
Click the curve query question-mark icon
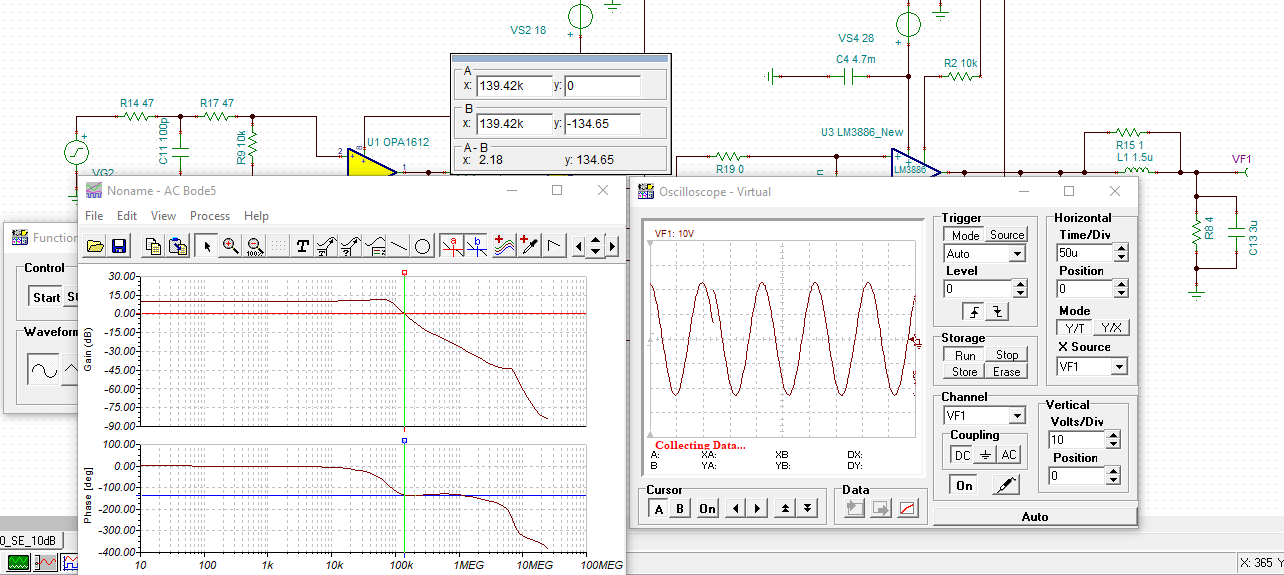(351, 245)
